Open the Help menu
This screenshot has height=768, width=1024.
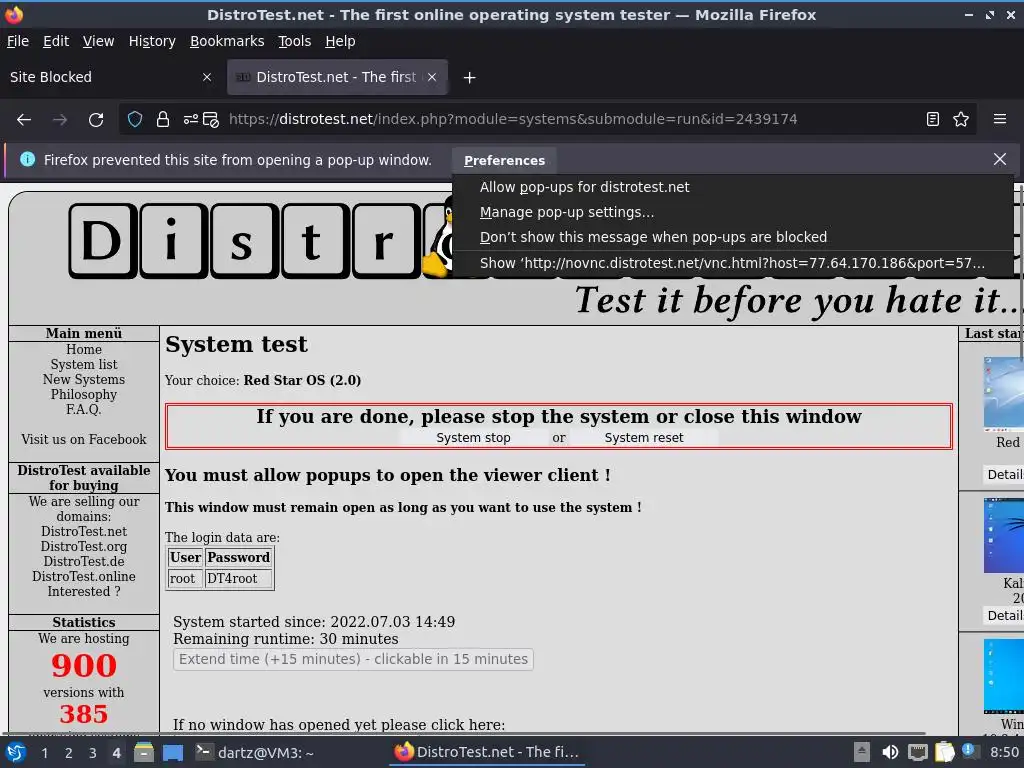(x=340, y=41)
